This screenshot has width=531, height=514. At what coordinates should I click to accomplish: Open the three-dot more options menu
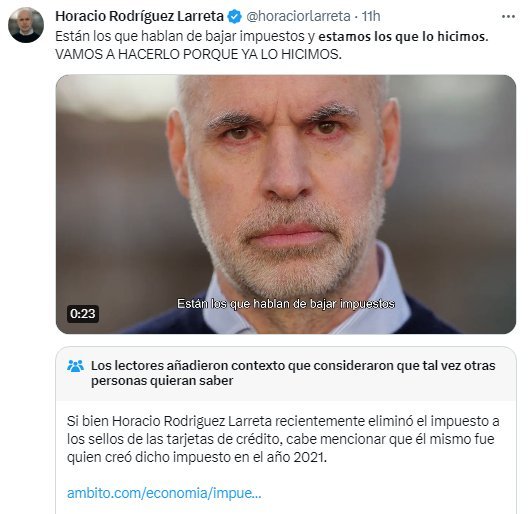[x=508, y=17]
